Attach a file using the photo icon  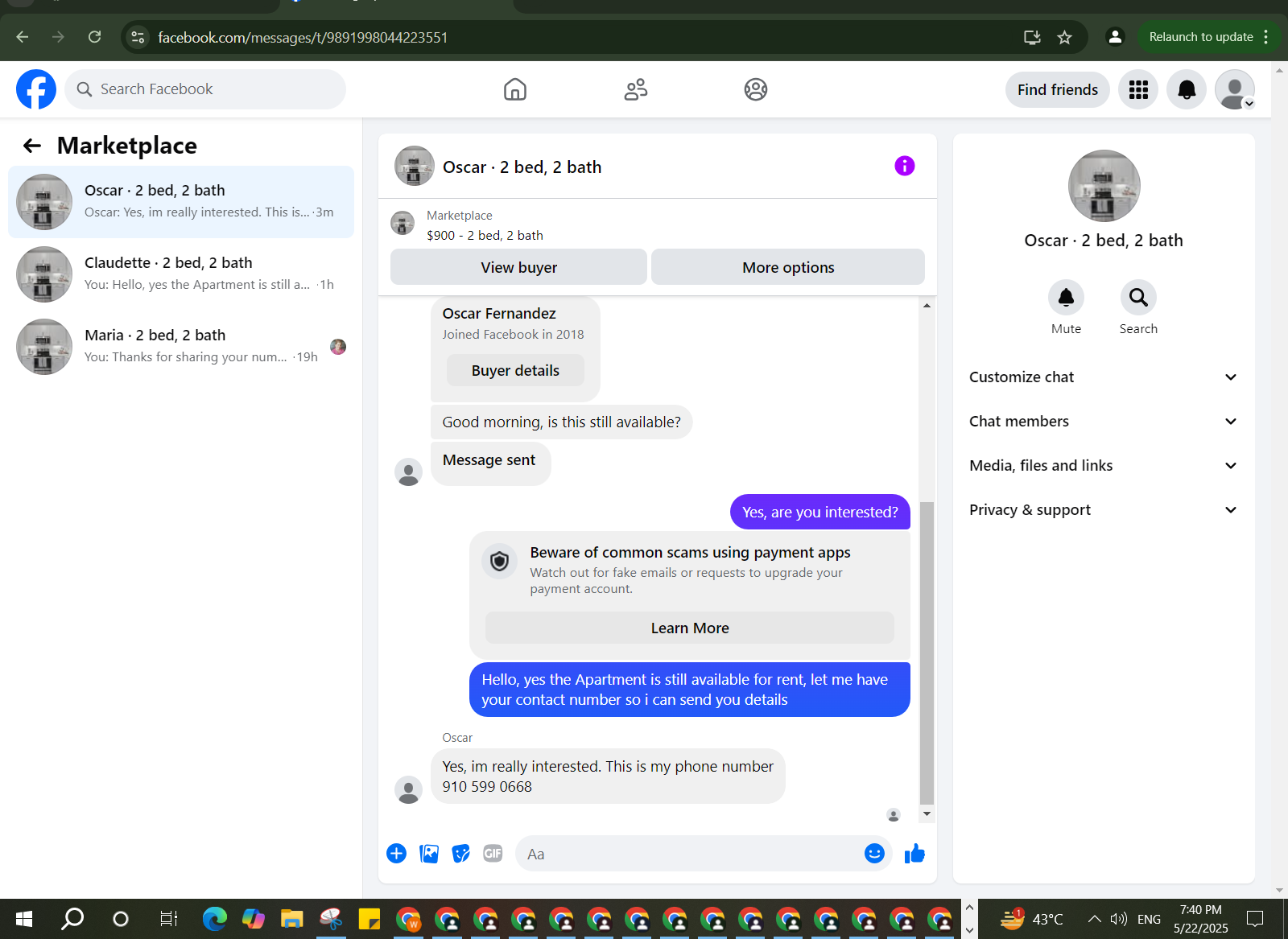point(429,854)
